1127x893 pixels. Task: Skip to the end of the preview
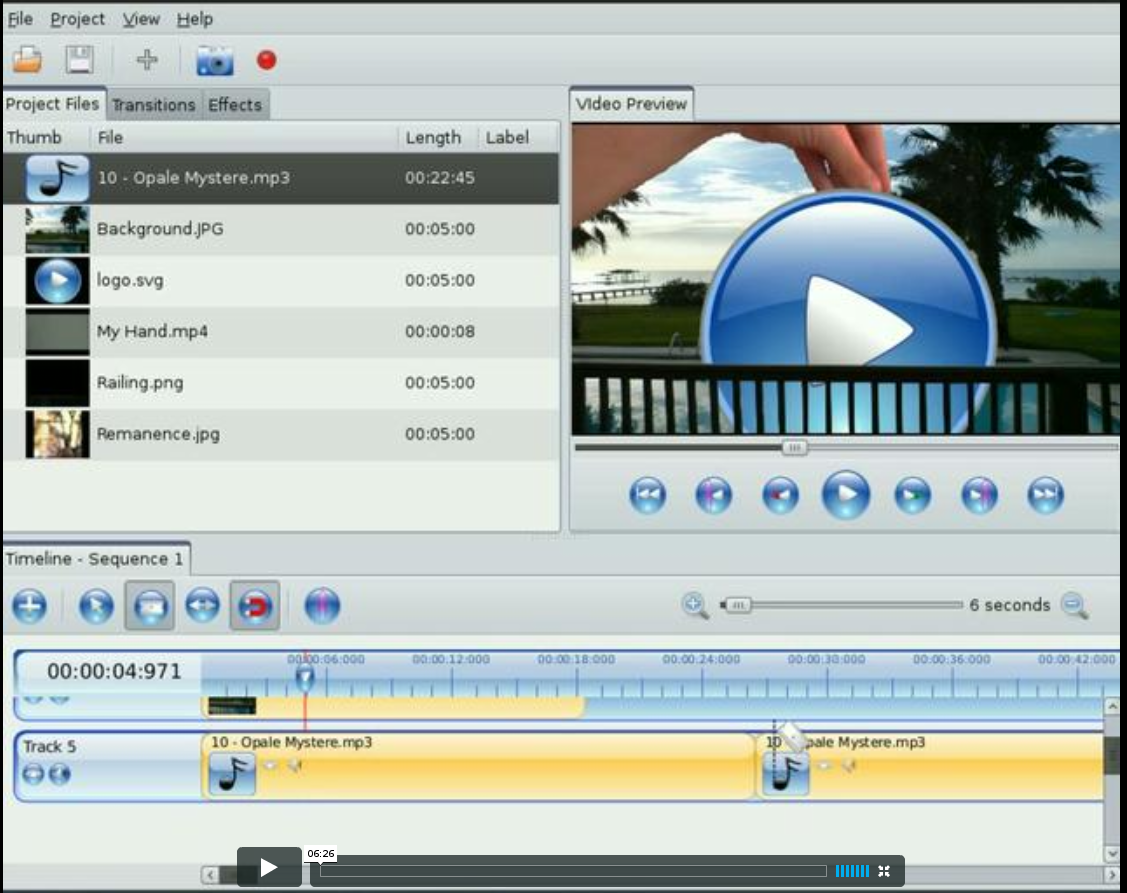pyautogui.click(x=1045, y=495)
